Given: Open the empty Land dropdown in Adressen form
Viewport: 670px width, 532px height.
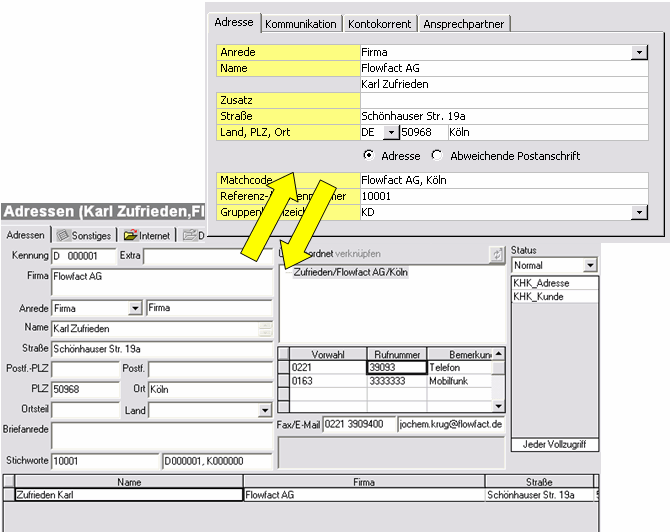Looking at the screenshot, I should pos(264,411).
